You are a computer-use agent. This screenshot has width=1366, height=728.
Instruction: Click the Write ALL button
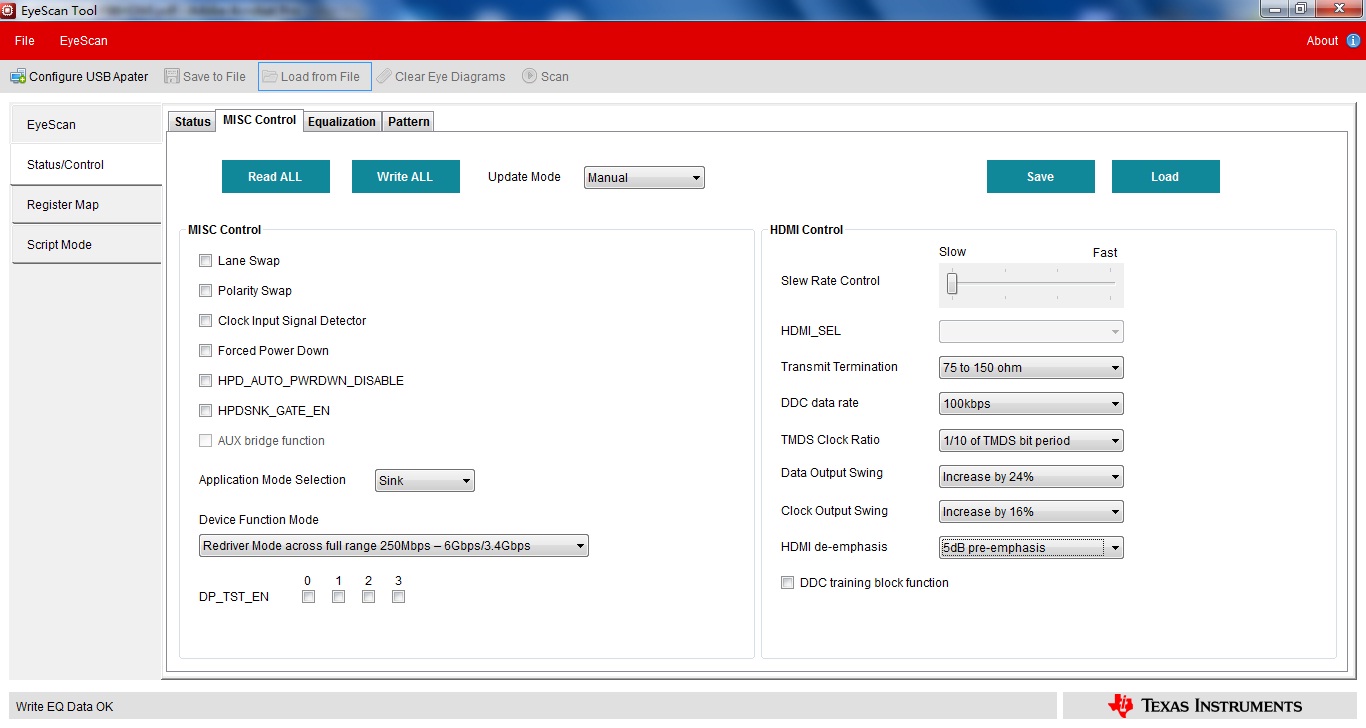[x=405, y=177]
